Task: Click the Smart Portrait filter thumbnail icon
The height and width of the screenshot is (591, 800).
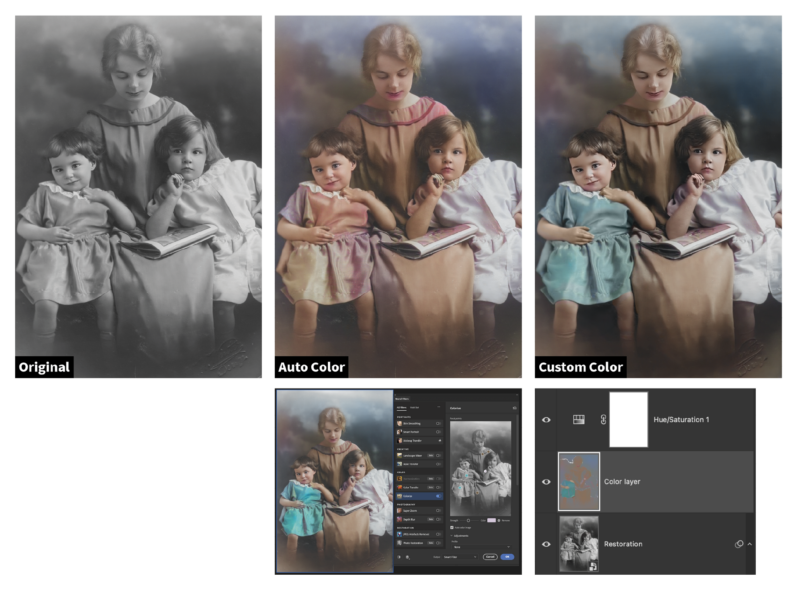Action: coord(399,432)
